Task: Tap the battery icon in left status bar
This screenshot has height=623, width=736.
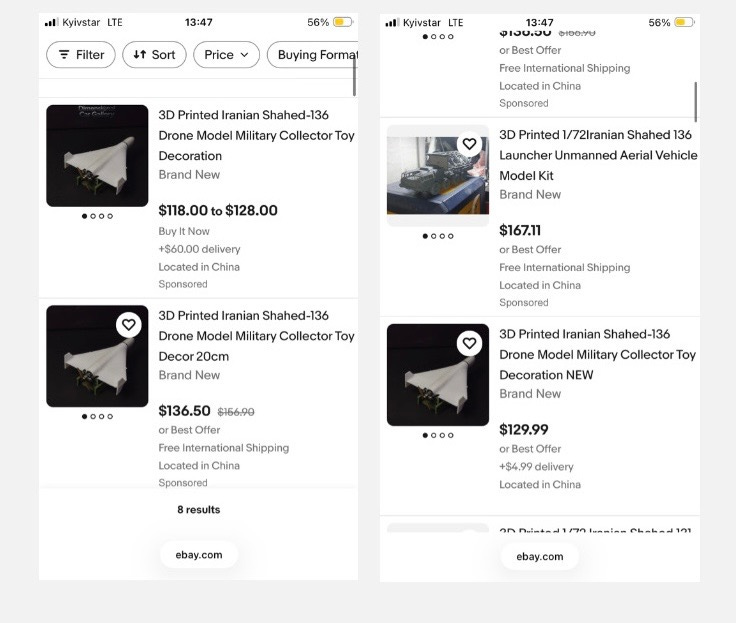Action: (343, 22)
